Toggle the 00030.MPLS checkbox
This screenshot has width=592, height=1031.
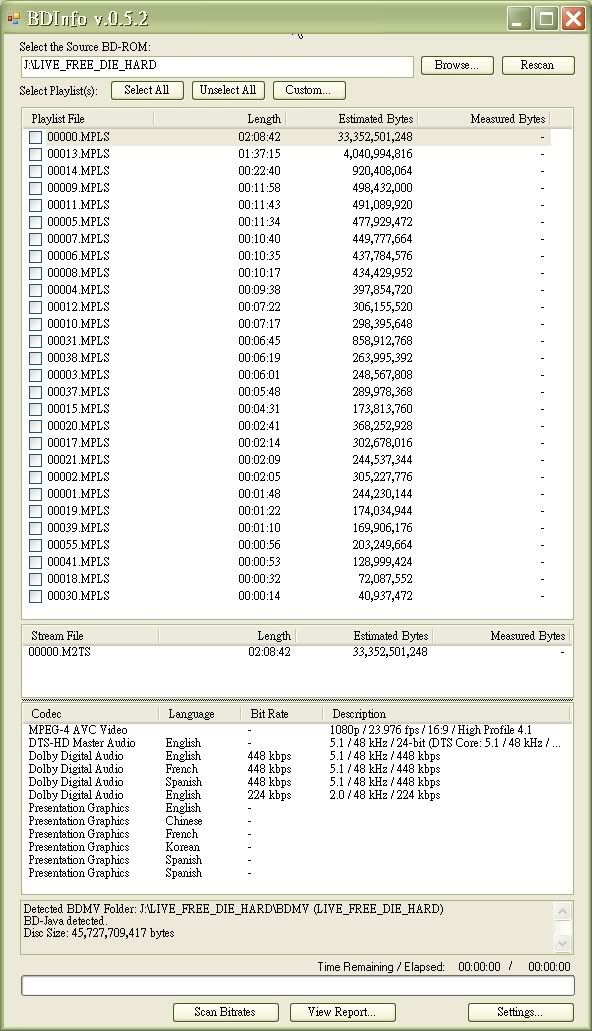(x=36, y=597)
